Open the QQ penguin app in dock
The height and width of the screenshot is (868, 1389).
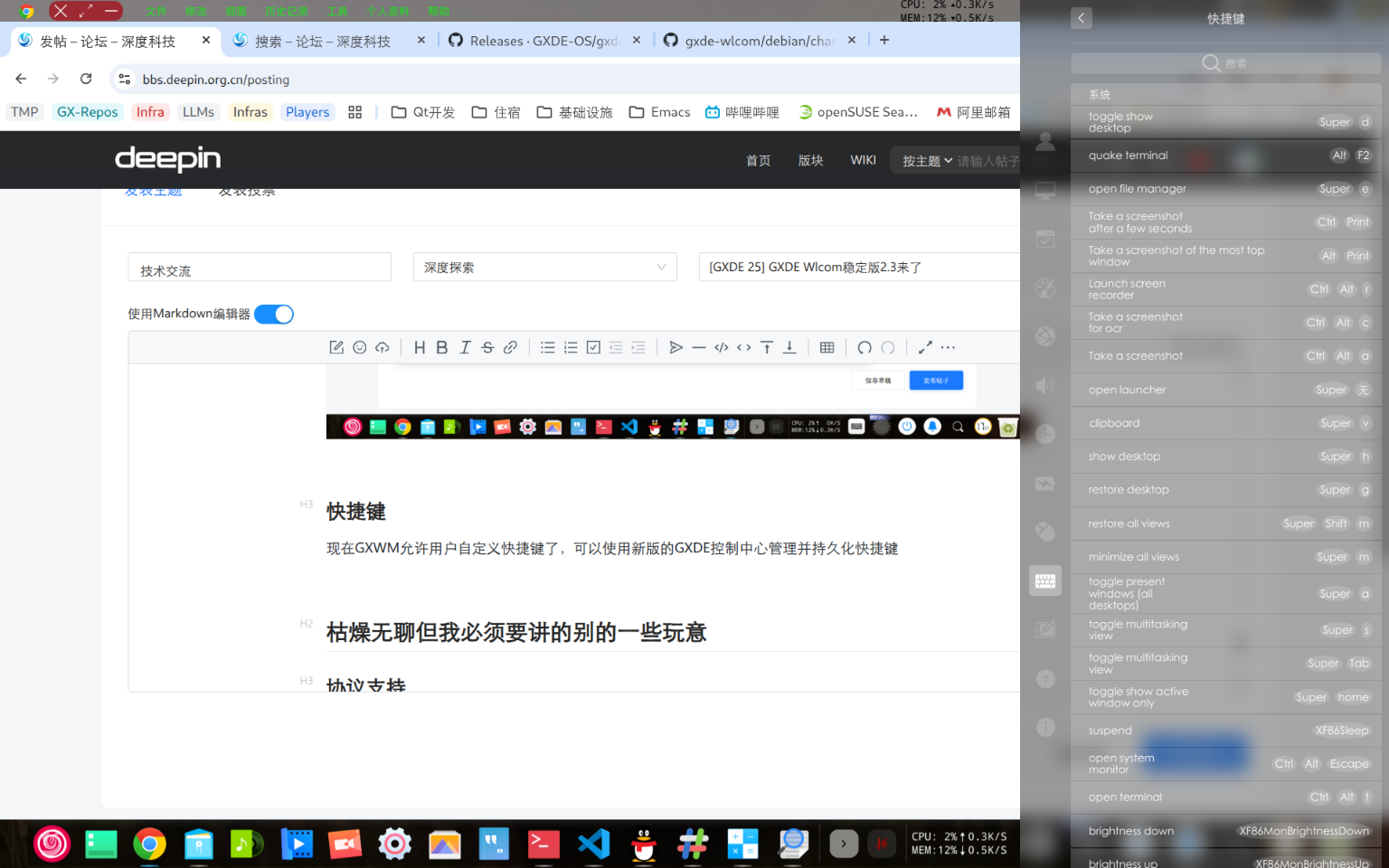[x=644, y=844]
